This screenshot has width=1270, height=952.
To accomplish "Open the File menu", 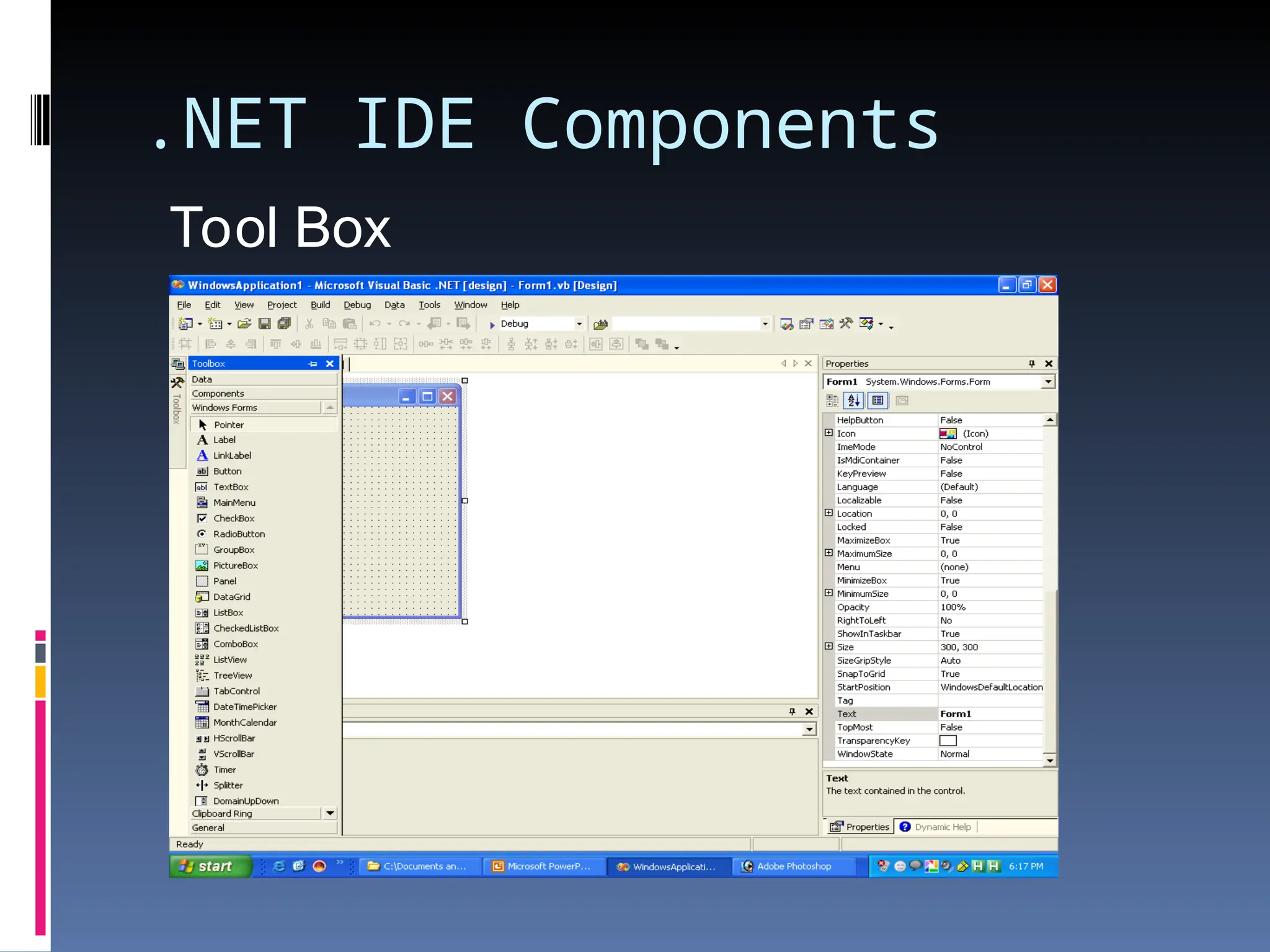I will (184, 305).
